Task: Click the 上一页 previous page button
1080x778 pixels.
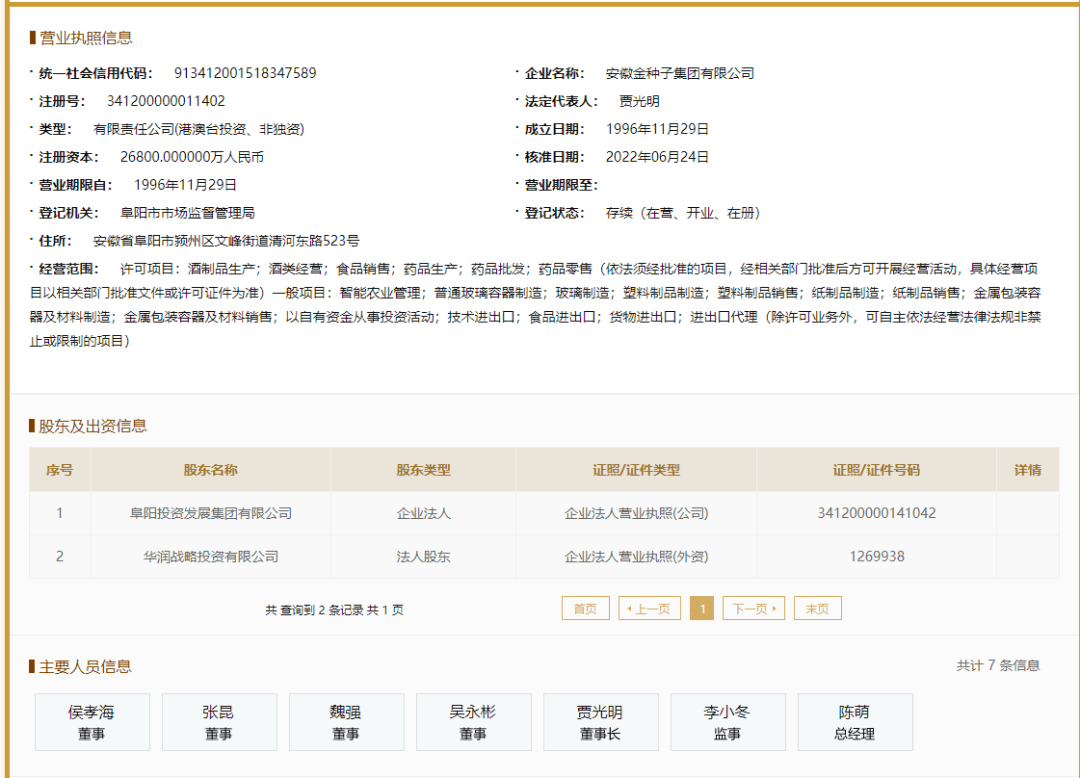Action: 650,609
